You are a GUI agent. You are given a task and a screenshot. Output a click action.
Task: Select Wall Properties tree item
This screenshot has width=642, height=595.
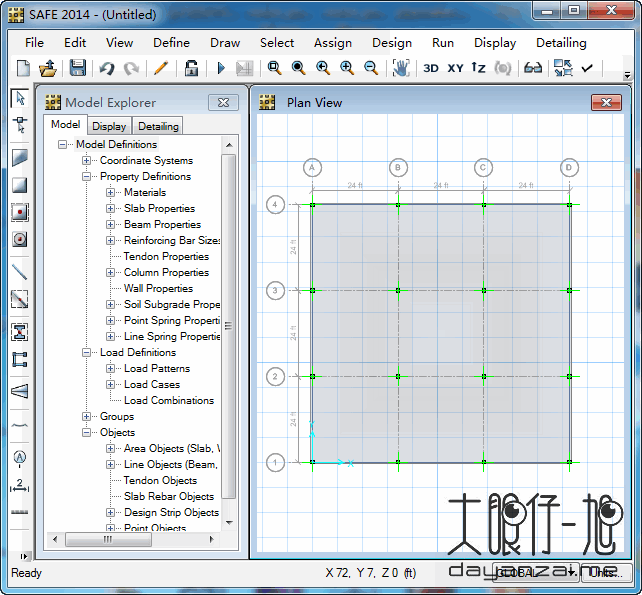(x=158, y=288)
